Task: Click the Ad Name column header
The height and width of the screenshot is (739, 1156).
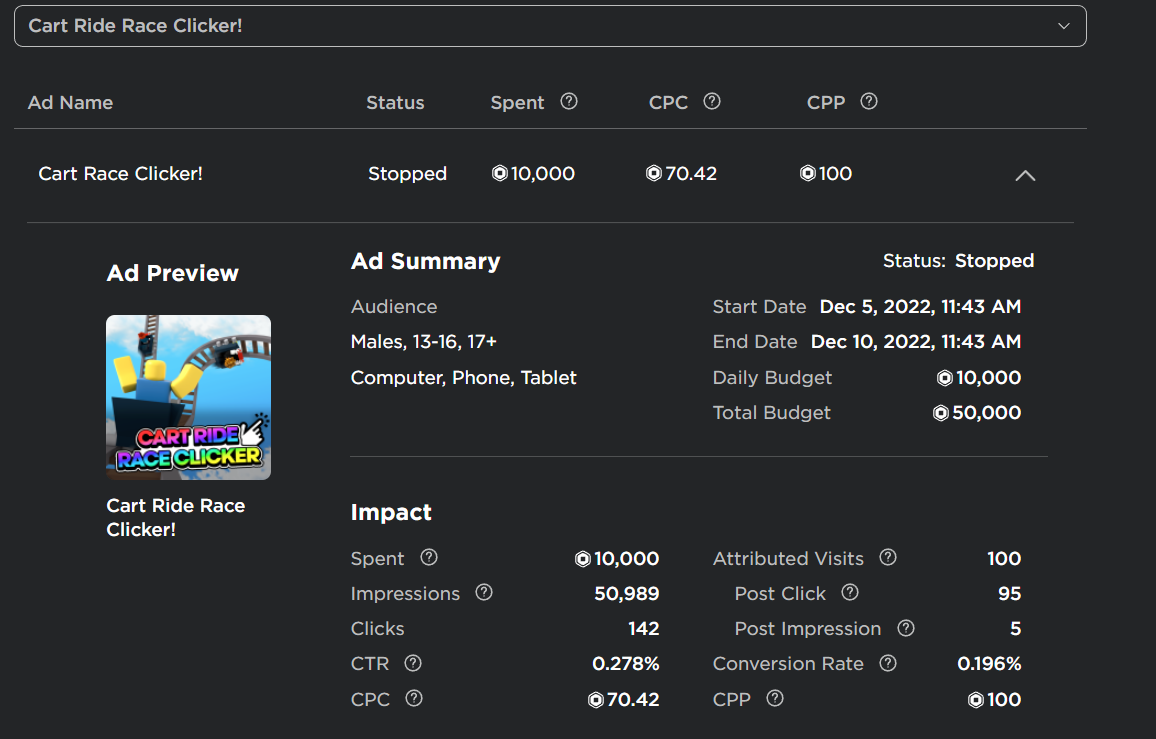Action: pyautogui.click(x=71, y=103)
